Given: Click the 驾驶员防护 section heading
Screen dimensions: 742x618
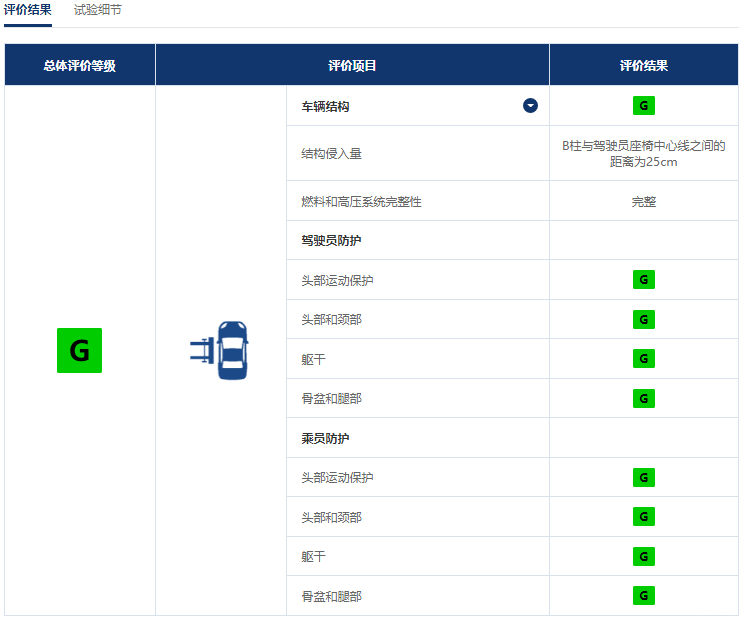Looking at the screenshot, I should coord(325,241).
